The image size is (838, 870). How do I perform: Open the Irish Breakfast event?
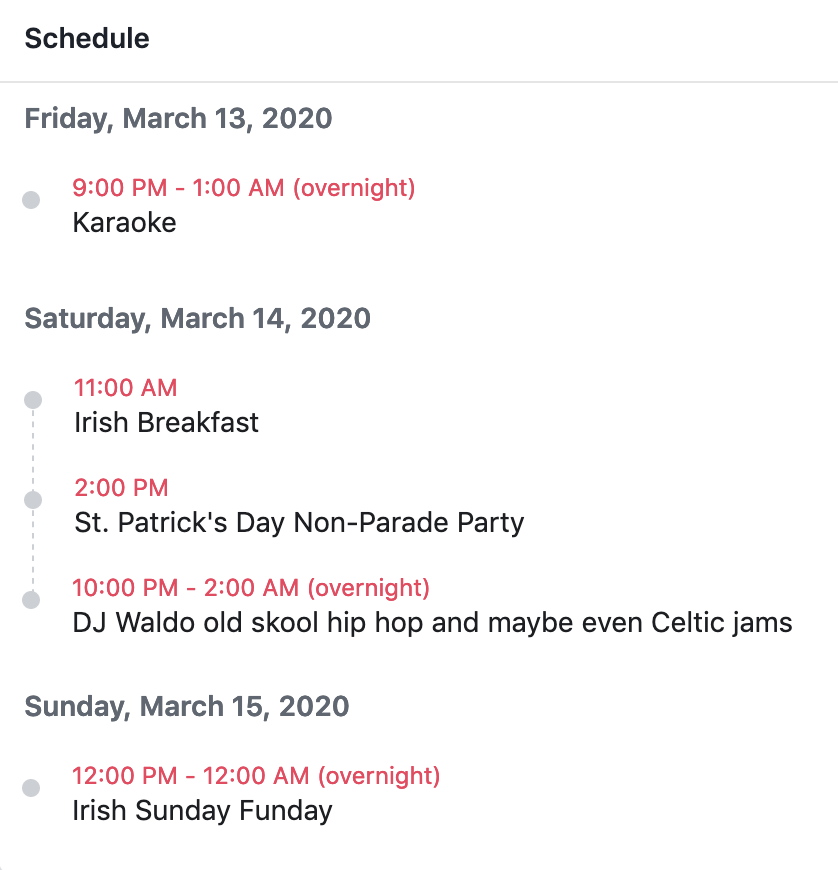[x=166, y=422]
